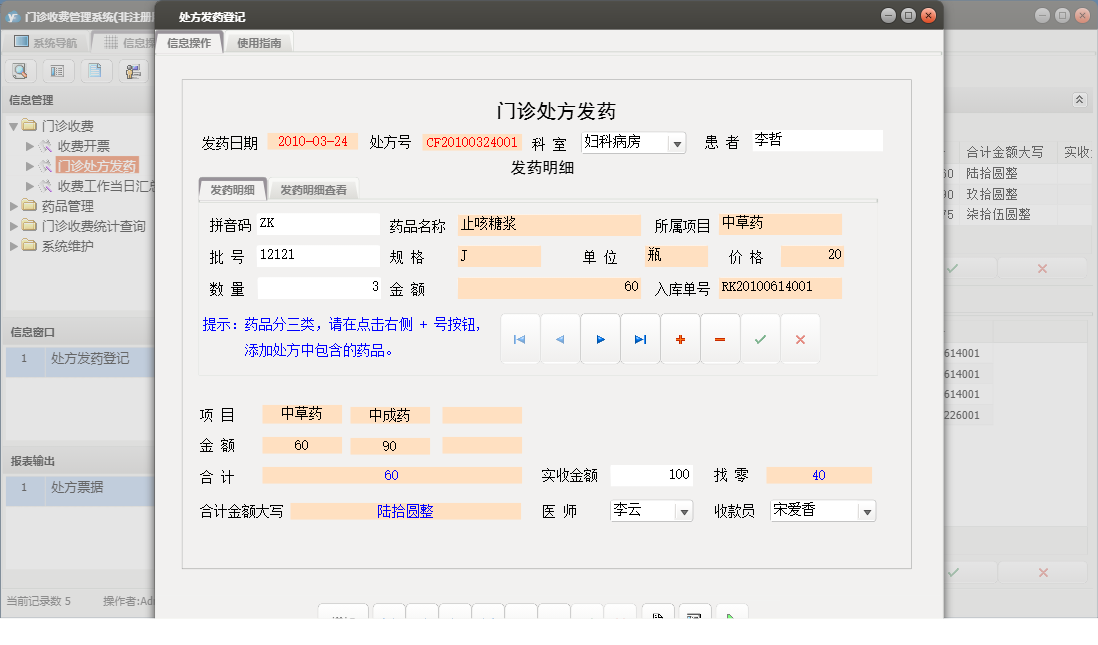Image resolution: width=1098 pixels, height=645 pixels.
Task: Click the red X to cancel the entry
Action: [x=799, y=338]
